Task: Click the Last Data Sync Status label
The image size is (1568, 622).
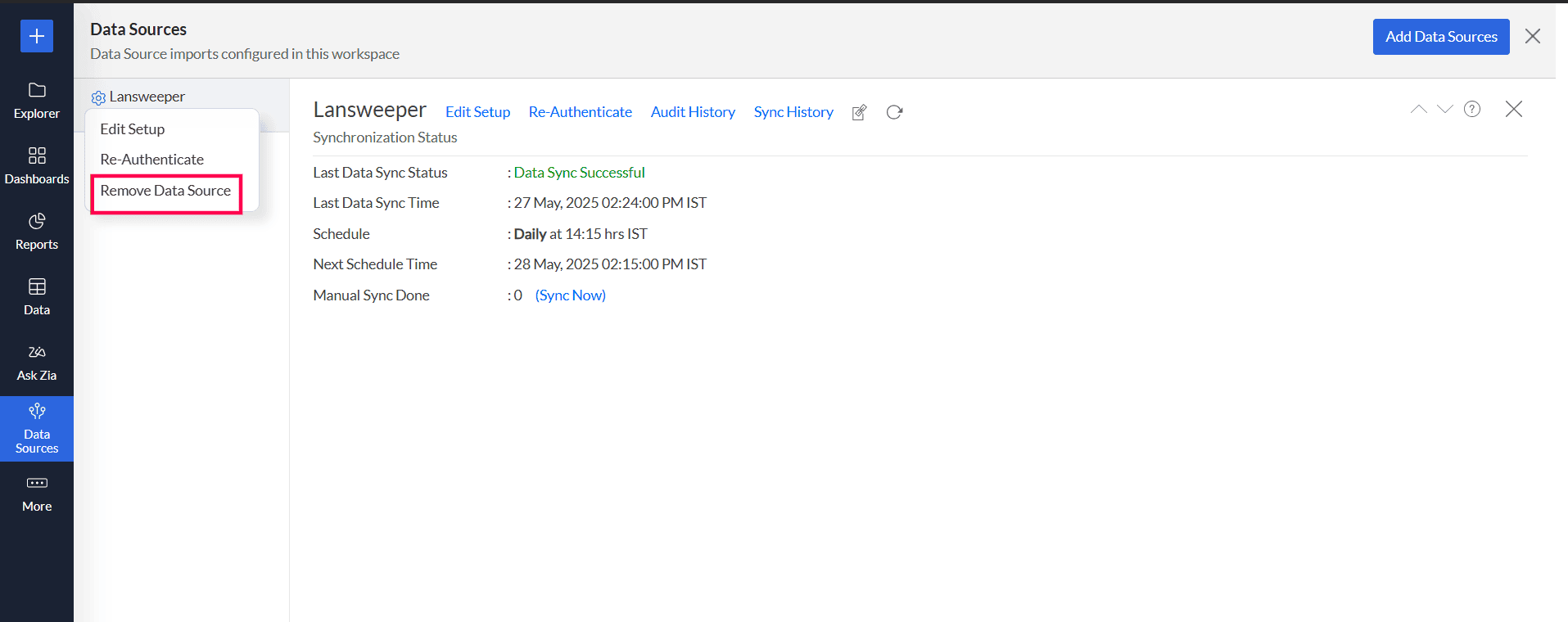Action: pos(381,173)
